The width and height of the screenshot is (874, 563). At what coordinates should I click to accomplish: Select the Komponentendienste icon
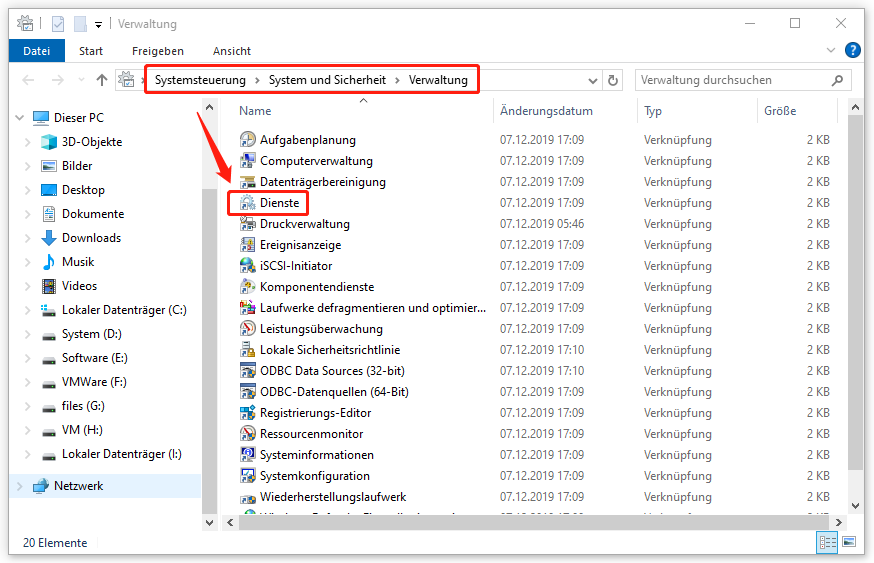247,287
